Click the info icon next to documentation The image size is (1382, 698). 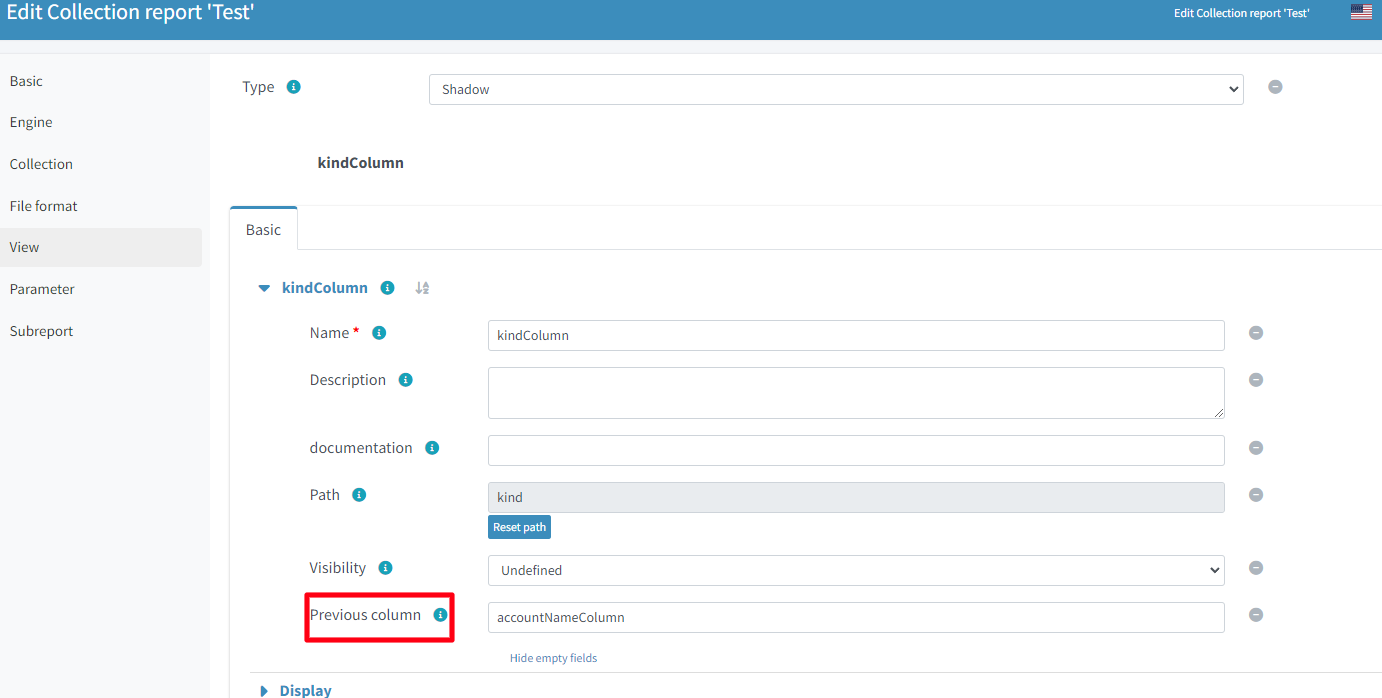[432, 448]
